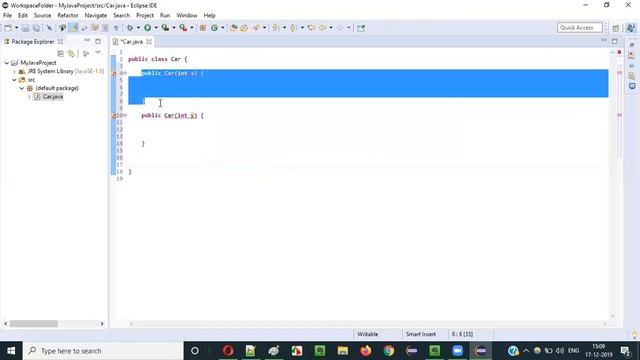Click the New Java Package icon
Viewport: 640px width, 360px height.
[x=202, y=28]
